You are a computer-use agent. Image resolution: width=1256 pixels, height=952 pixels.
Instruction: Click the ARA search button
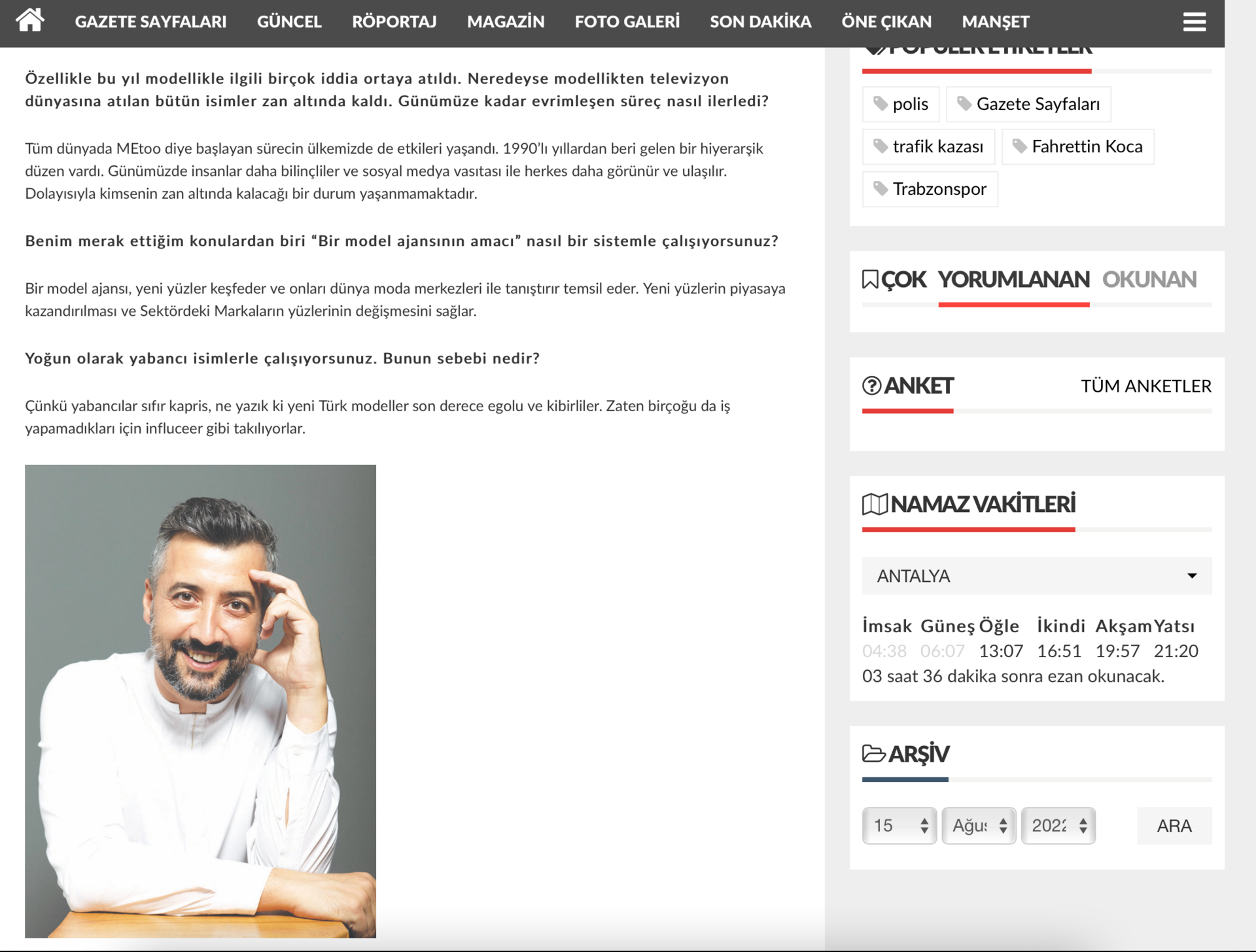[1174, 825]
